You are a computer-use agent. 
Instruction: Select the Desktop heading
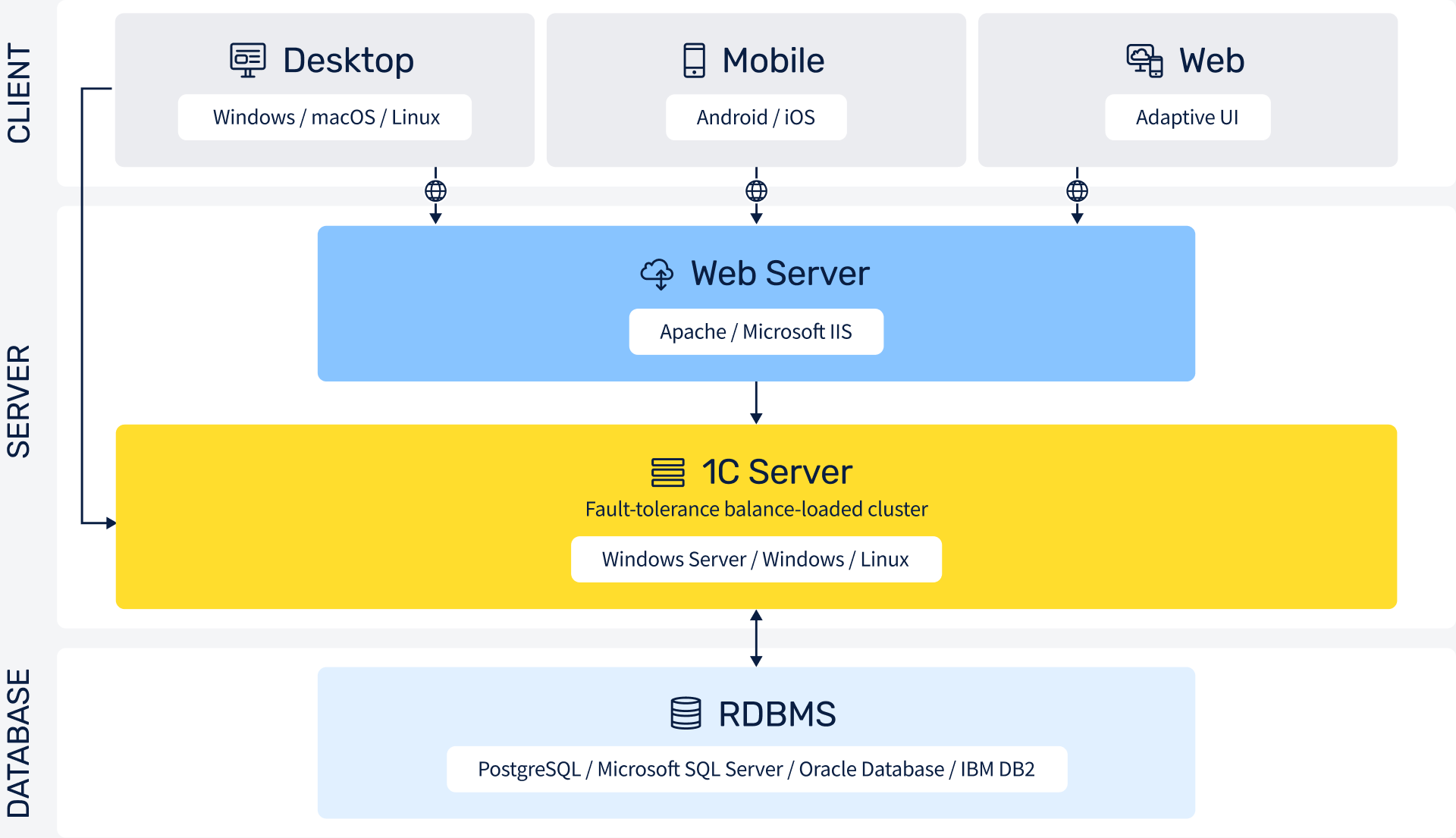[348, 61]
